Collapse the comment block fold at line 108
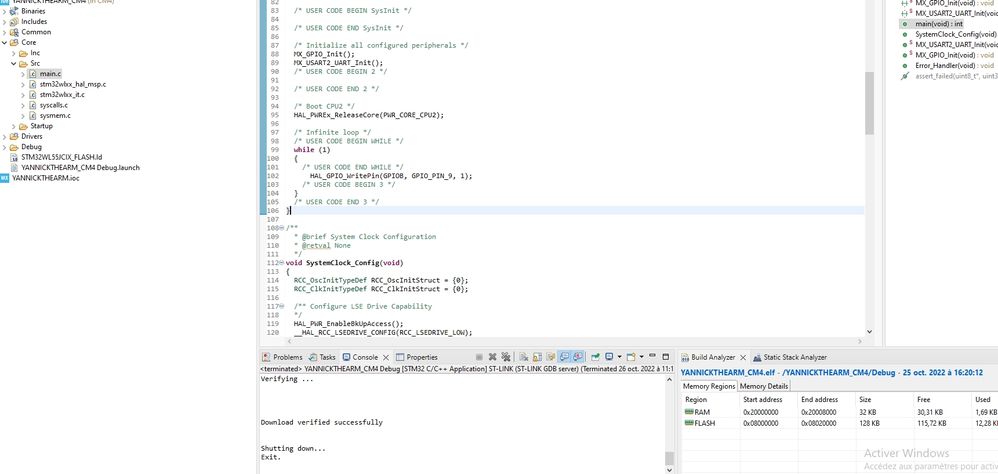 tap(281, 228)
